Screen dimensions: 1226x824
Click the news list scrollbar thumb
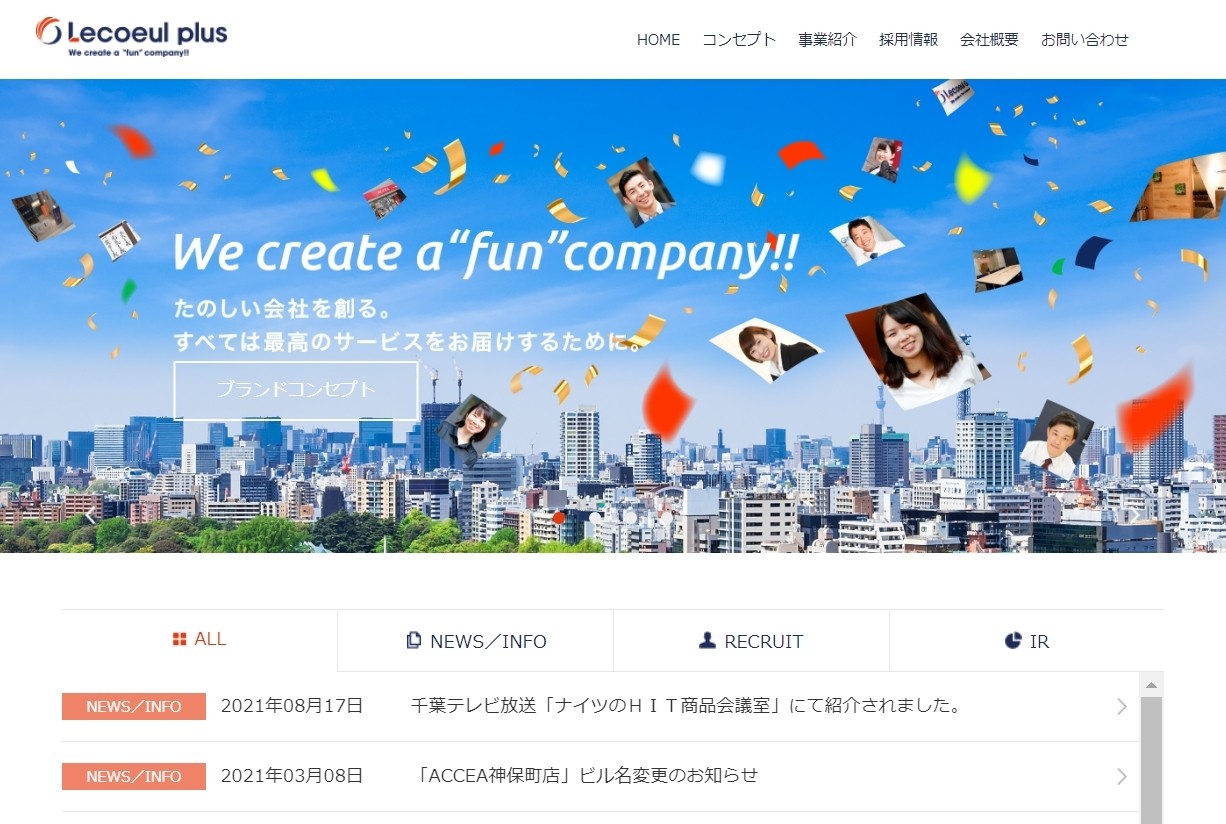pyautogui.click(x=1151, y=760)
